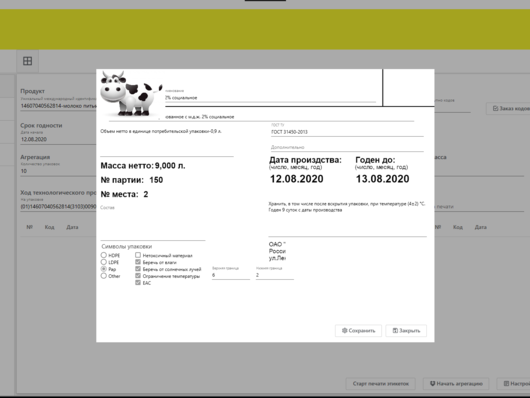This screenshot has height=398, width=530.
Task: Click the aggregation package count field 10
Action: 58,171
